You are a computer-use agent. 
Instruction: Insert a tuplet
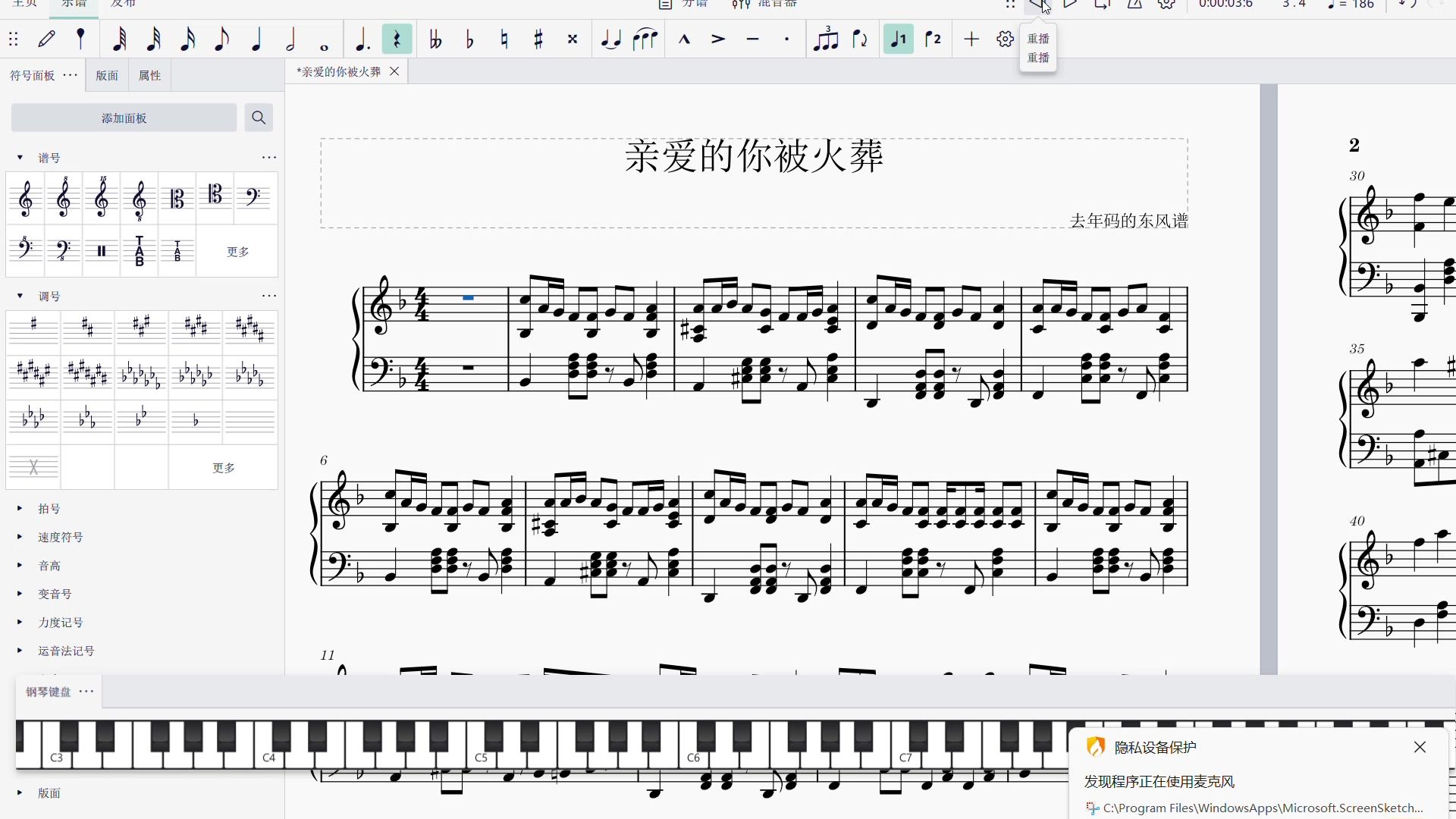point(825,39)
